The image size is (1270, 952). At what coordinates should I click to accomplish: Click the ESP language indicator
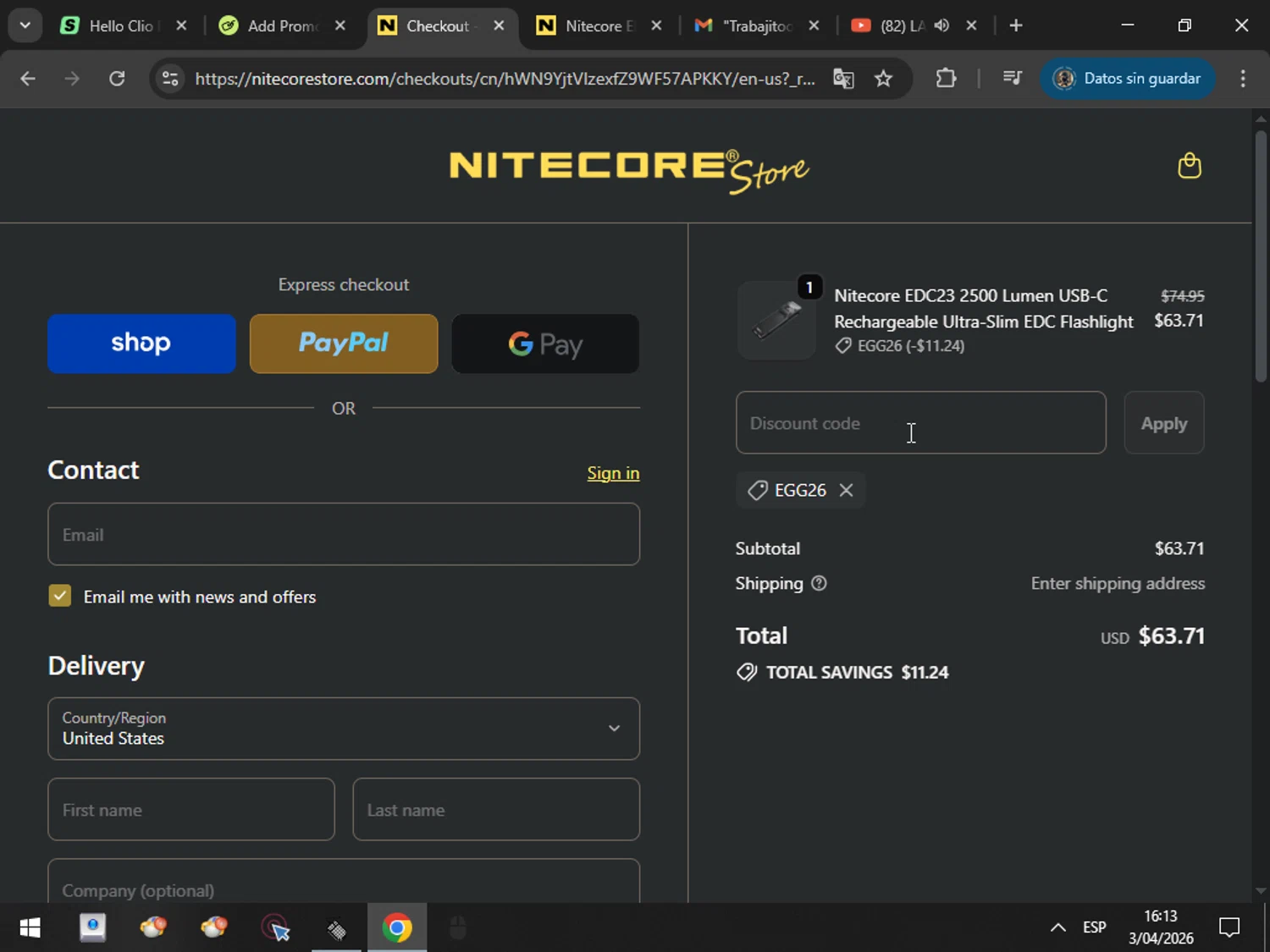[x=1095, y=927]
